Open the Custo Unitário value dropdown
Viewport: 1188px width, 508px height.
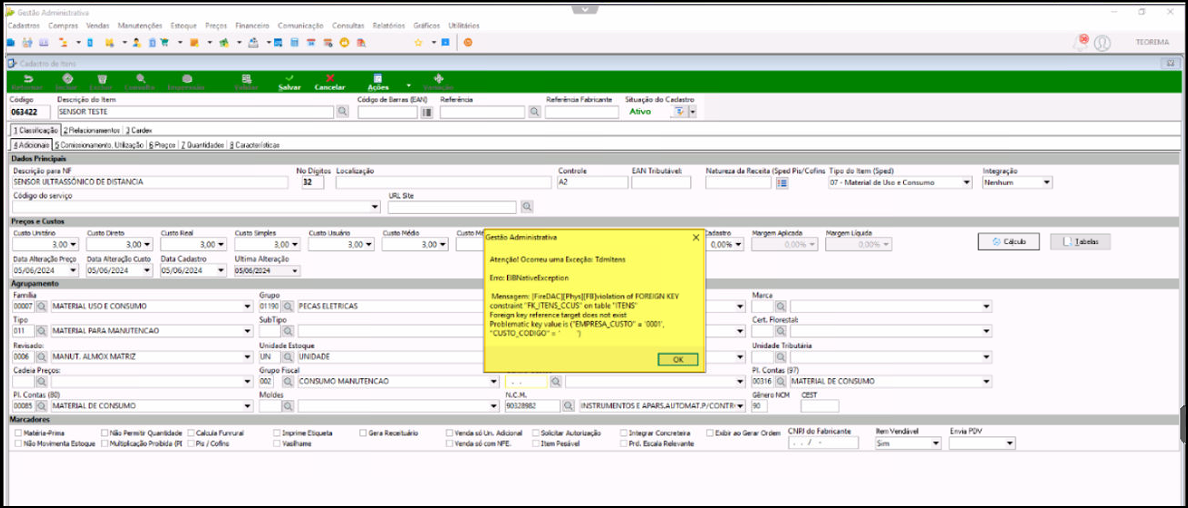click(73, 245)
